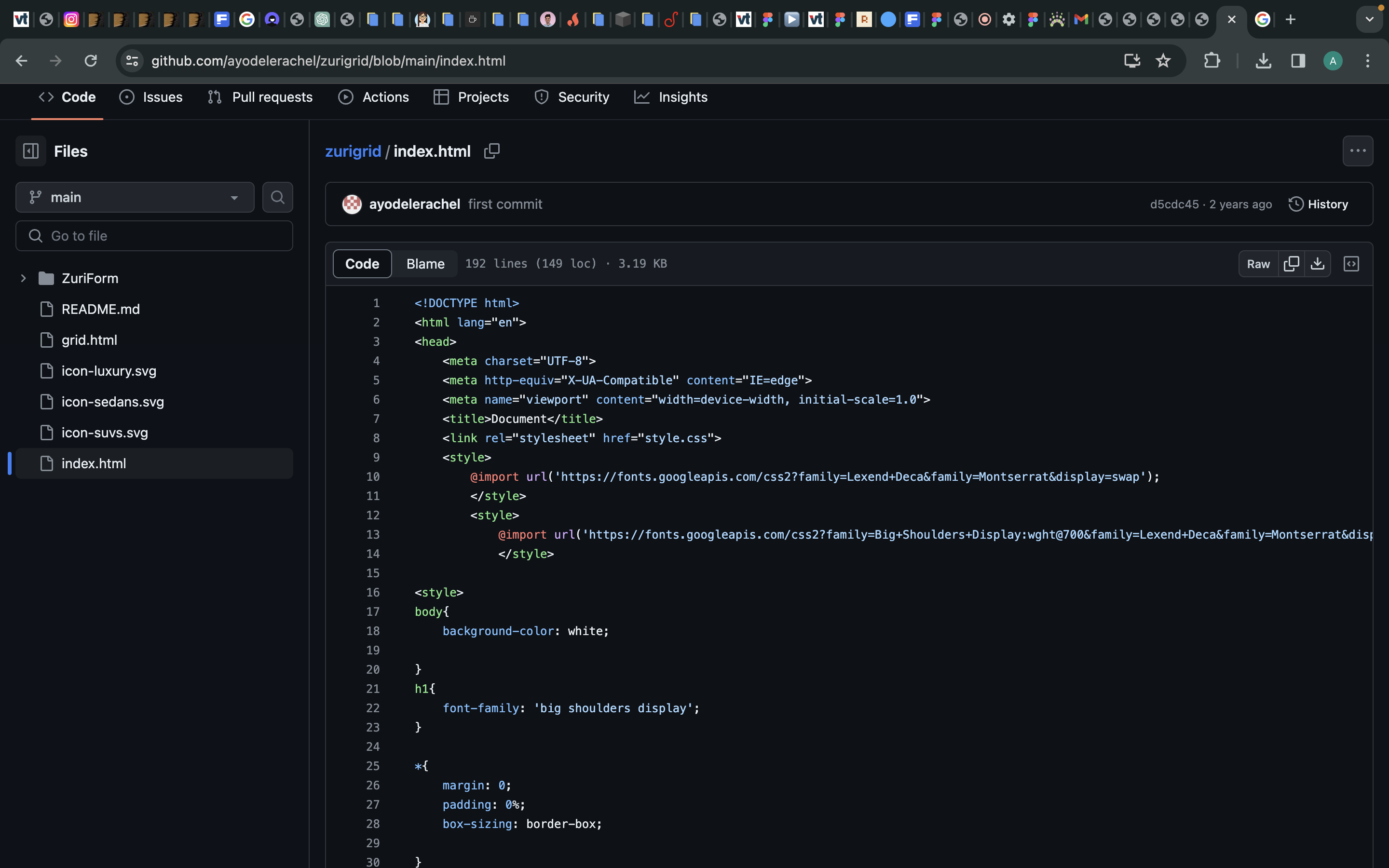Open the zurigrid repository link
The image size is (1389, 868).
click(353, 151)
